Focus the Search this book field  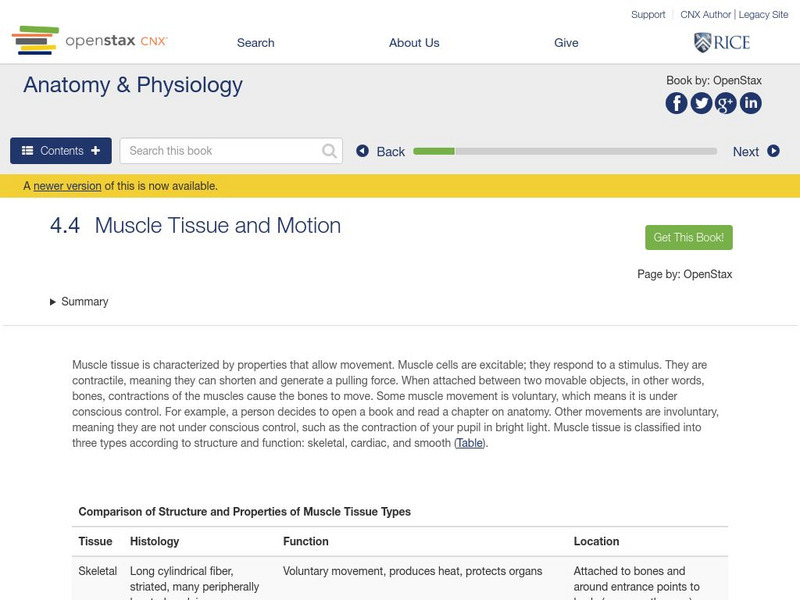point(220,151)
